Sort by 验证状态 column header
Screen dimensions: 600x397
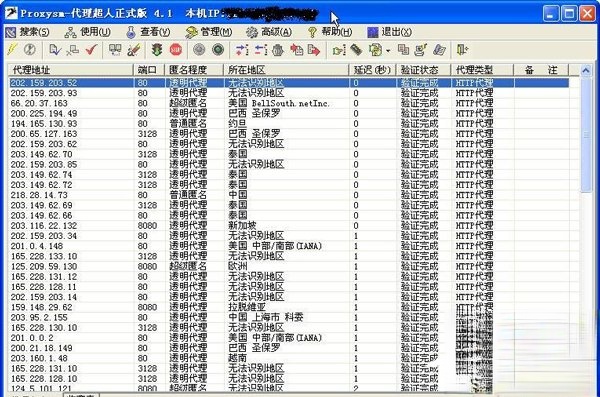424,70
